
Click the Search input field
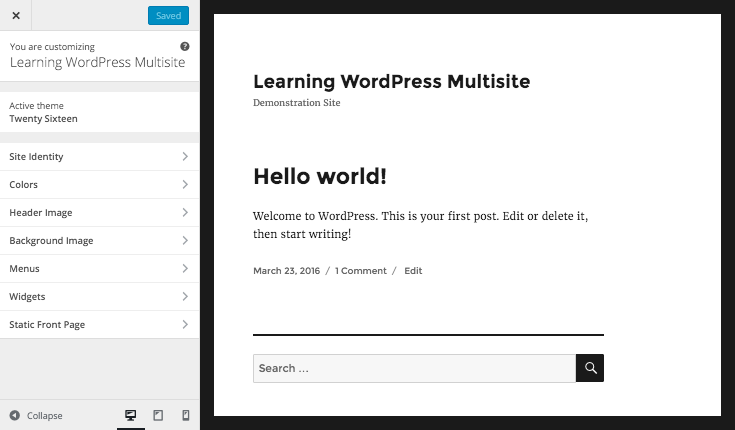click(x=414, y=368)
